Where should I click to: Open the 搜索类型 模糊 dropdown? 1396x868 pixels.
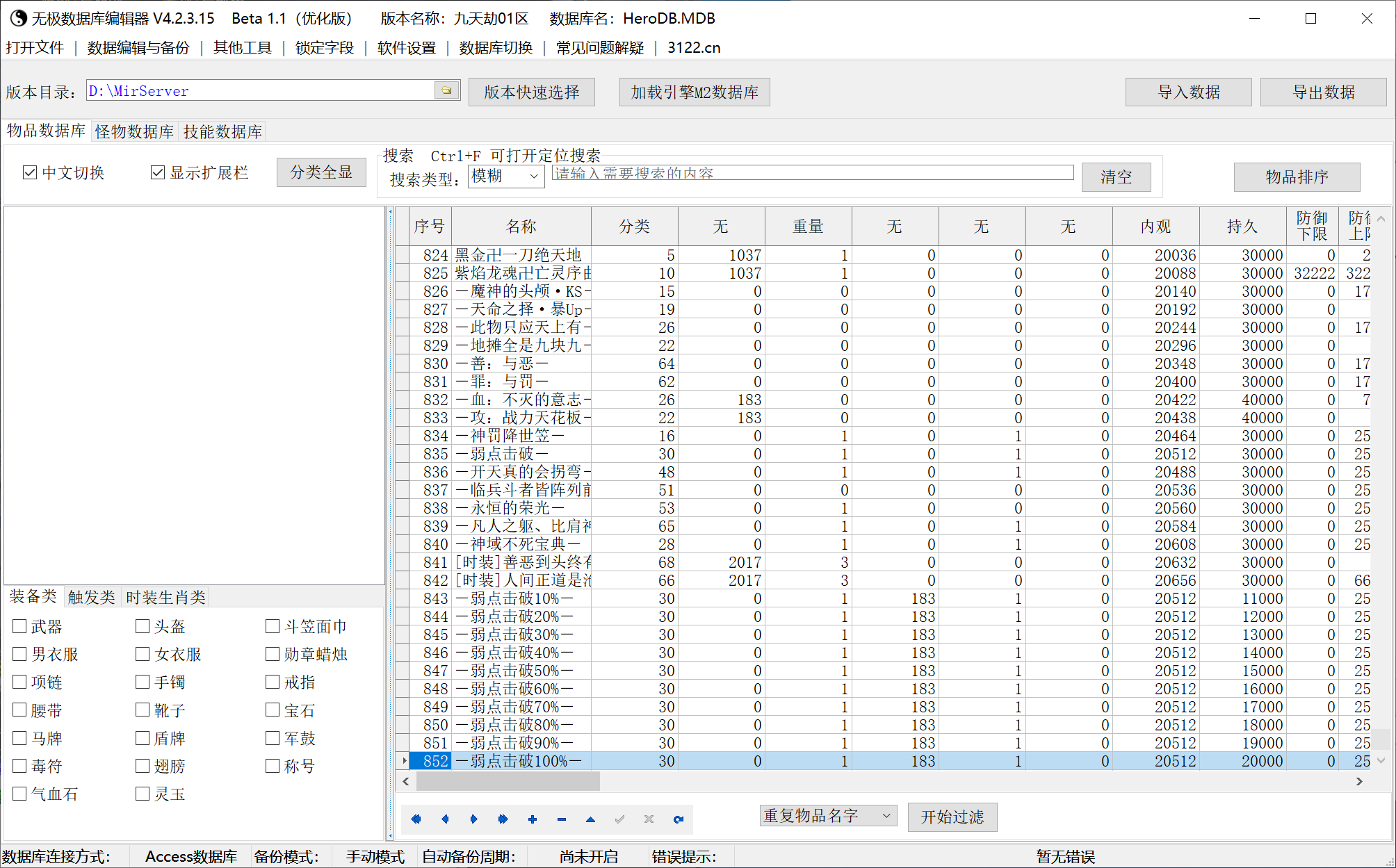click(506, 177)
